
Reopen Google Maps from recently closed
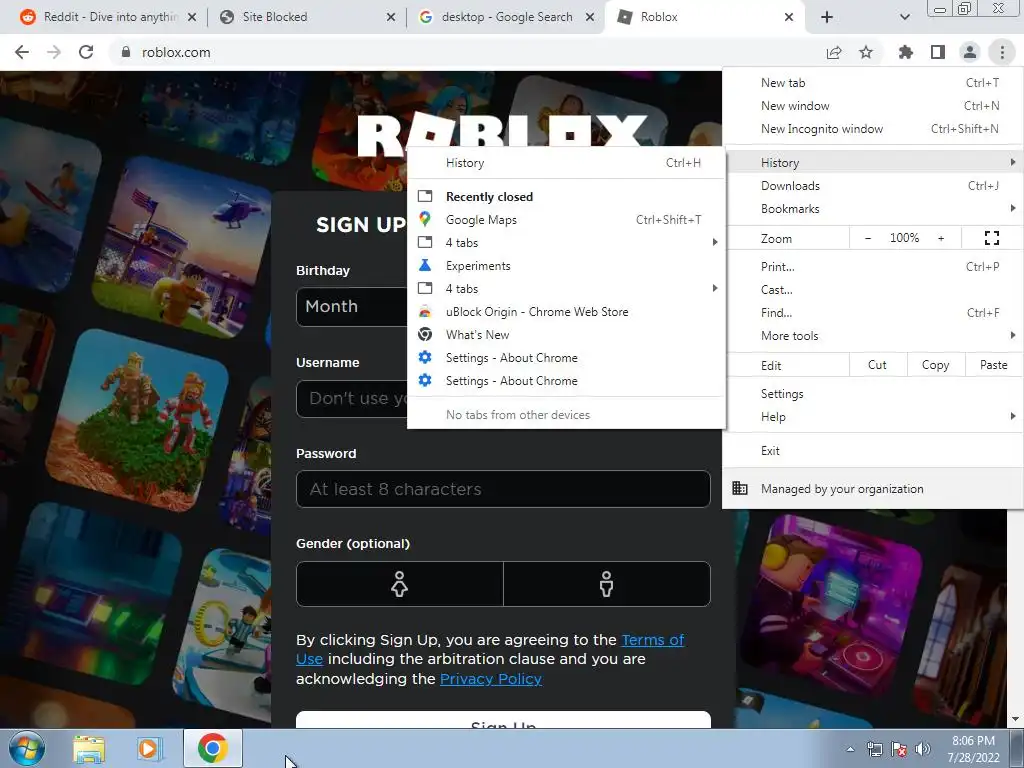[x=566, y=220]
